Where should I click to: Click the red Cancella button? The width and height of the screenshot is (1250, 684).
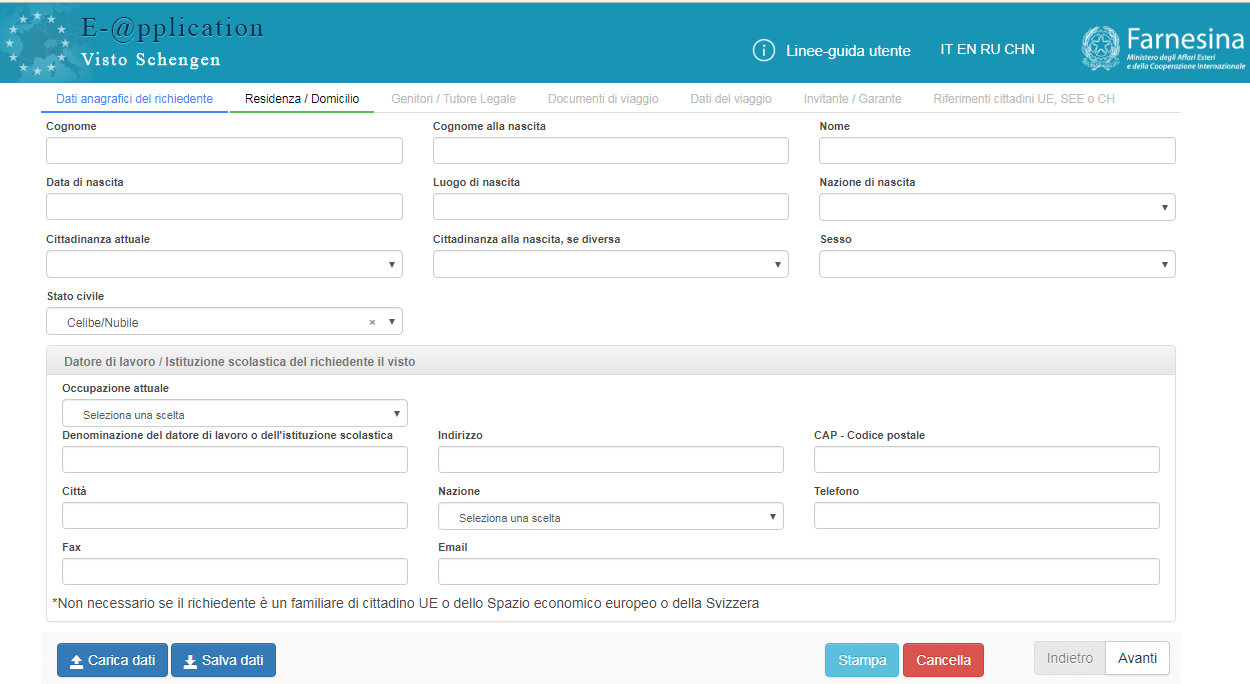tap(943, 660)
